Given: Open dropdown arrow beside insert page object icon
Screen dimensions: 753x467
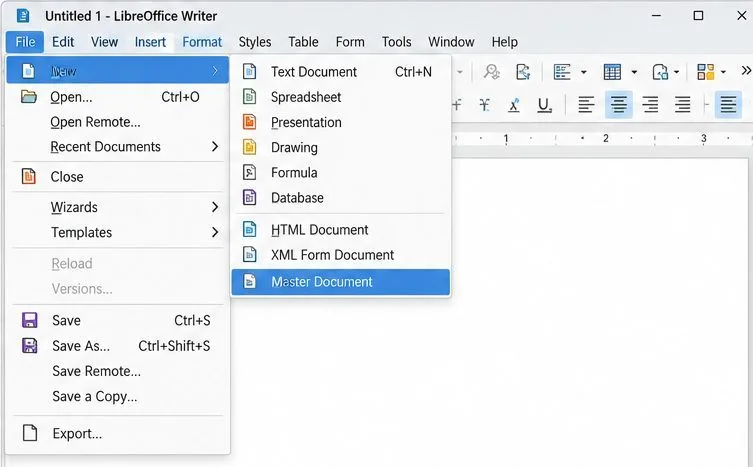Looking at the screenshot, I should pos(676,73).
